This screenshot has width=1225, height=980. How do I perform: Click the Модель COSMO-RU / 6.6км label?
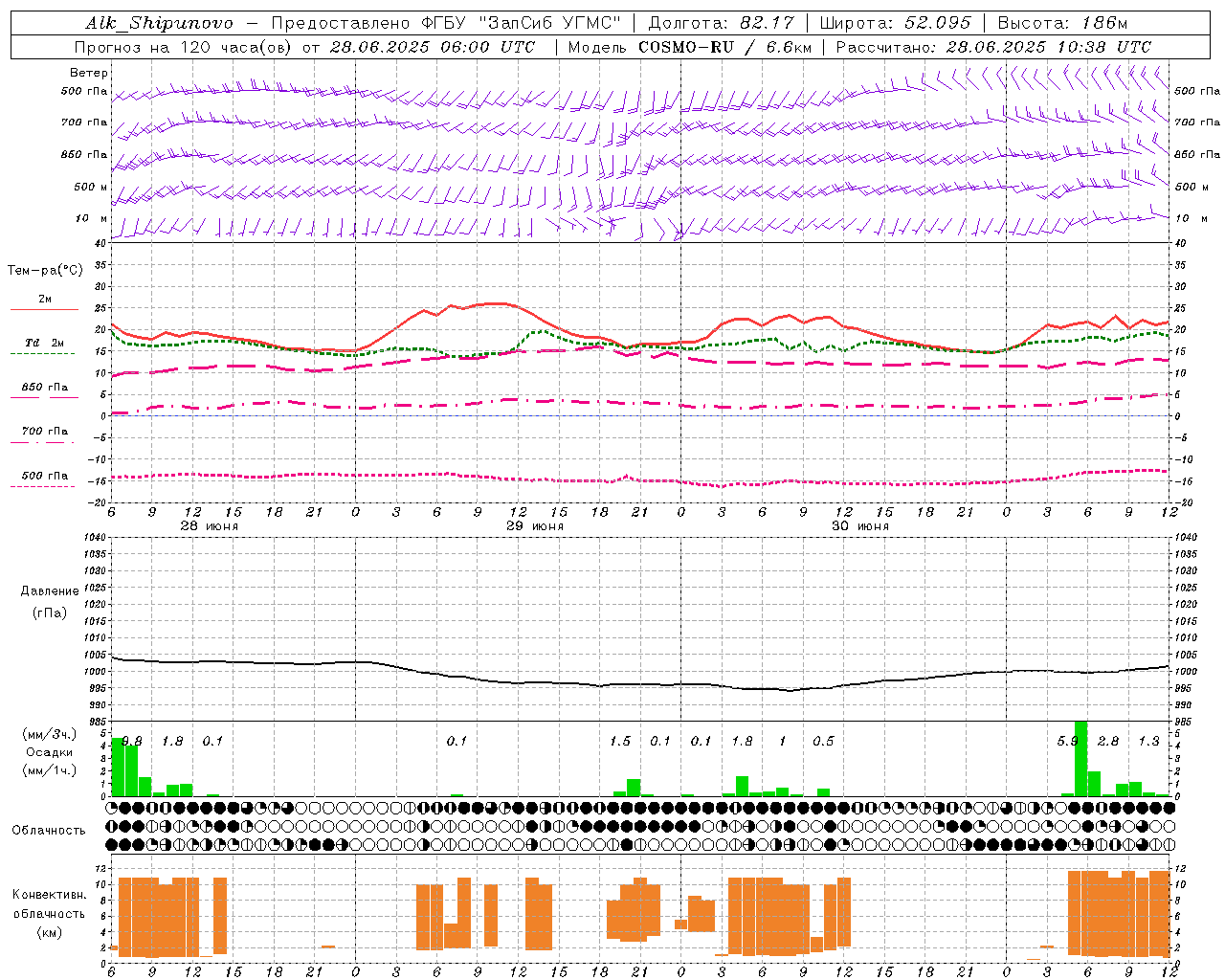[x=689, y=47]
